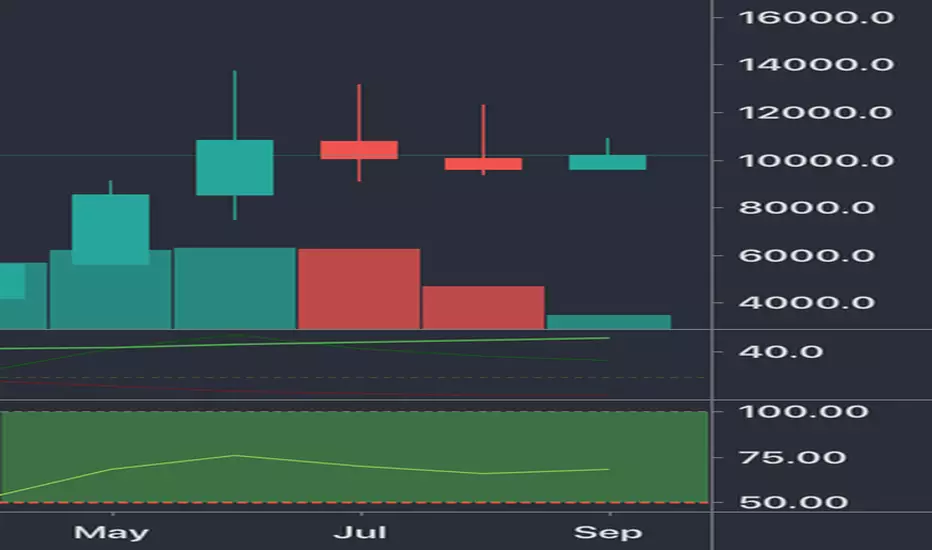This screenshot has height=550, width=932.
Task: Click the green June volume bar
Action: click(x=235, y=288)
